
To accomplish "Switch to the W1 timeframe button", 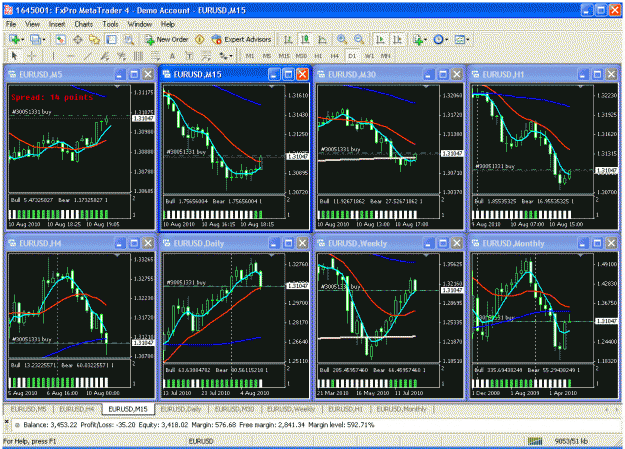I will click(369, 56).
